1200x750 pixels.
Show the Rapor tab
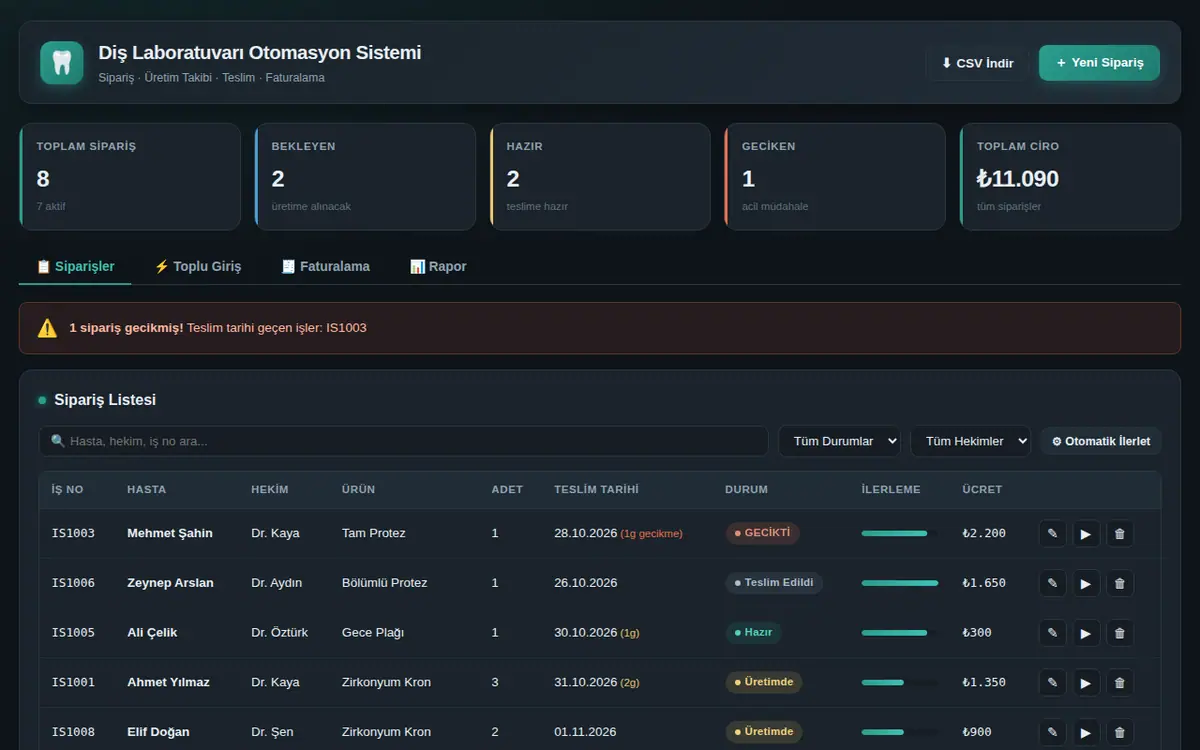click(438, 267)
